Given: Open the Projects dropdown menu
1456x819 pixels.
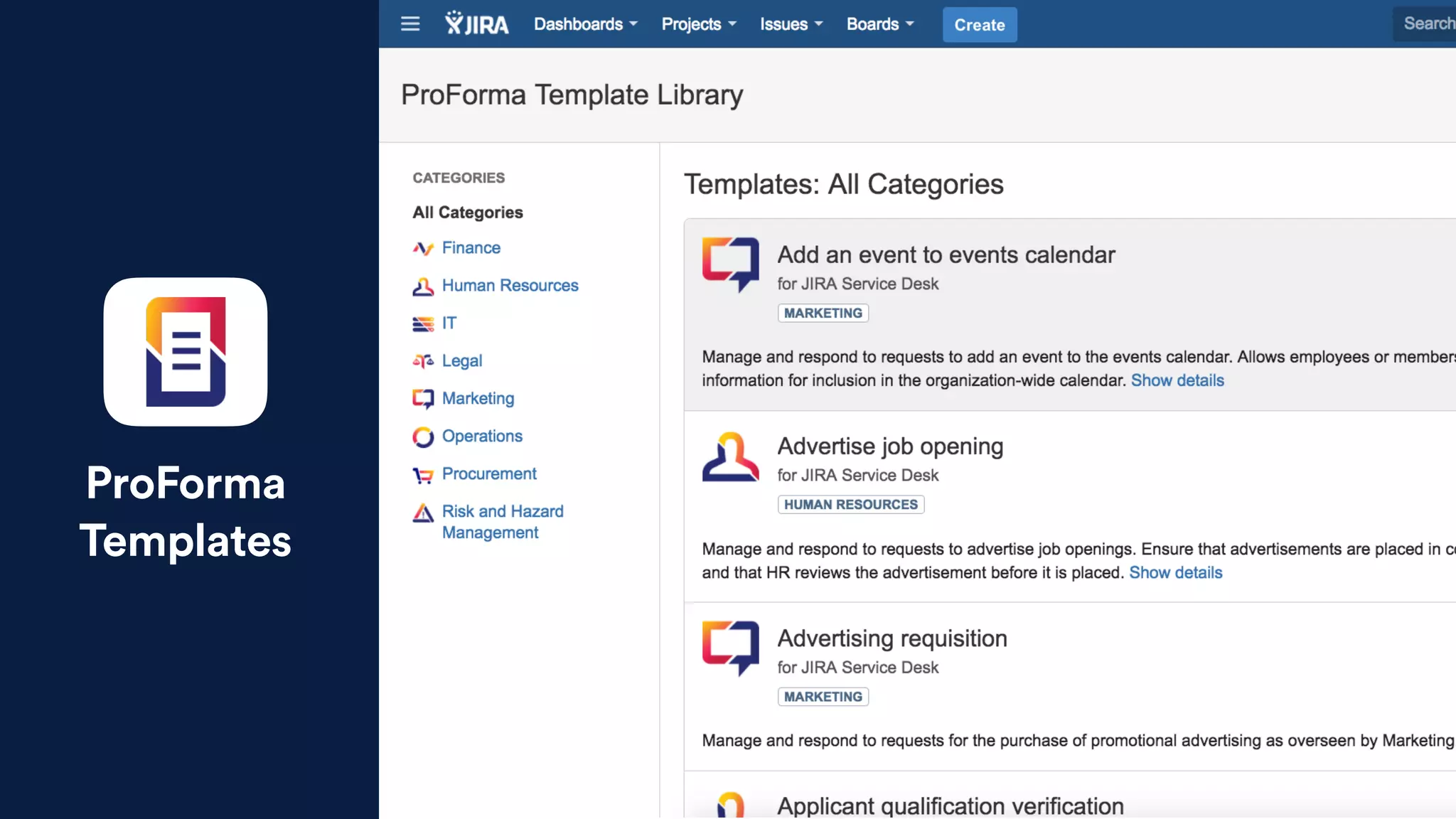Looking at the screenshot, I should [699, 24].
